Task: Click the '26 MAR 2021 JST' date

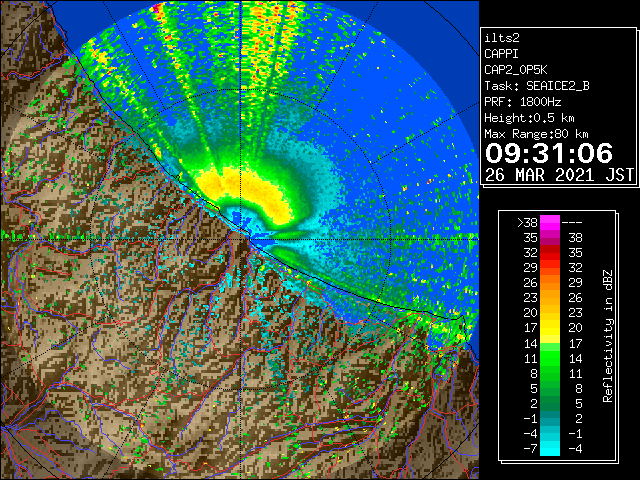Action: point(560,175)
